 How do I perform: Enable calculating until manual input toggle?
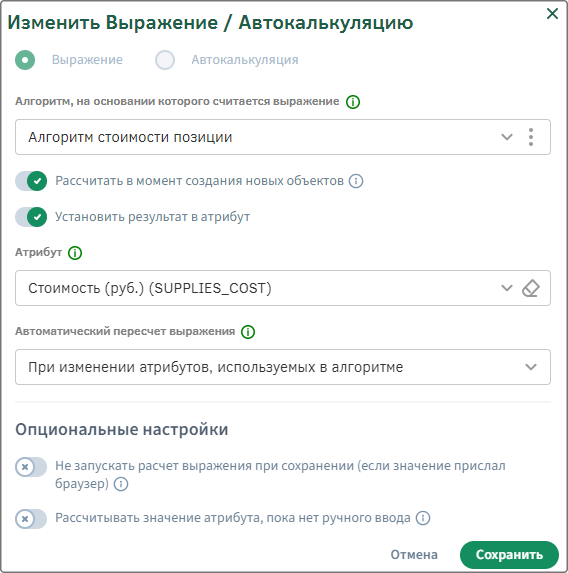[31, 519]
